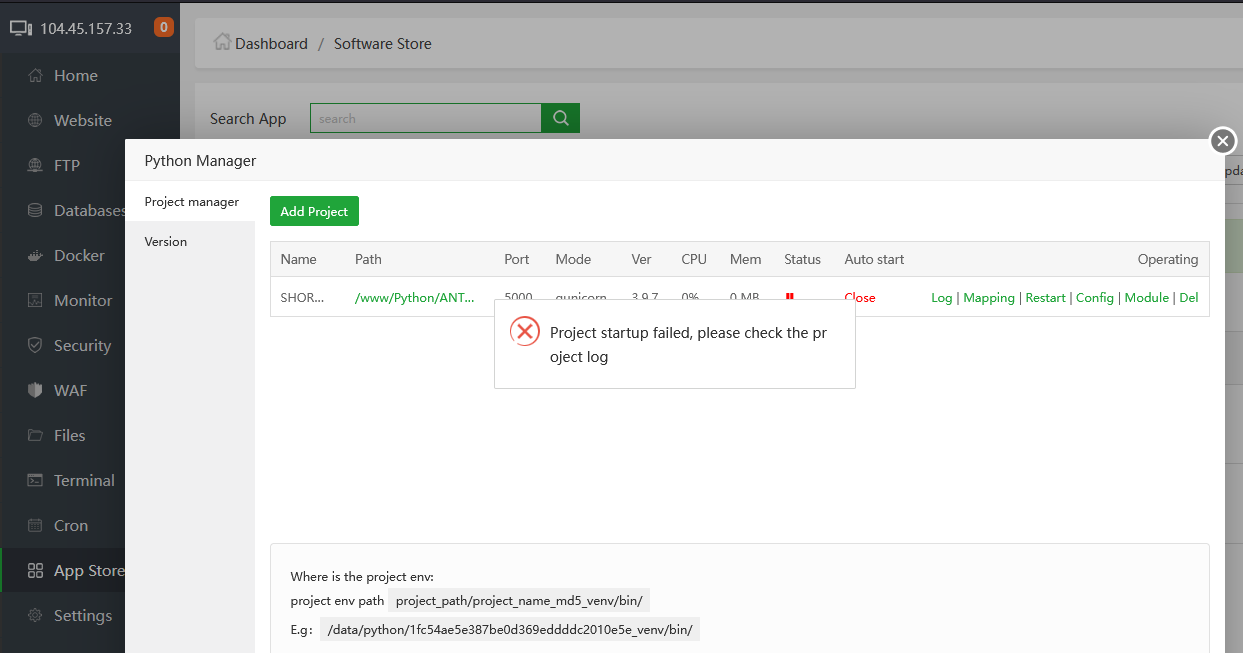This screenshot has width=1243, height=653.
Task: Open the project Log link
Action: [x=941, y=298]
